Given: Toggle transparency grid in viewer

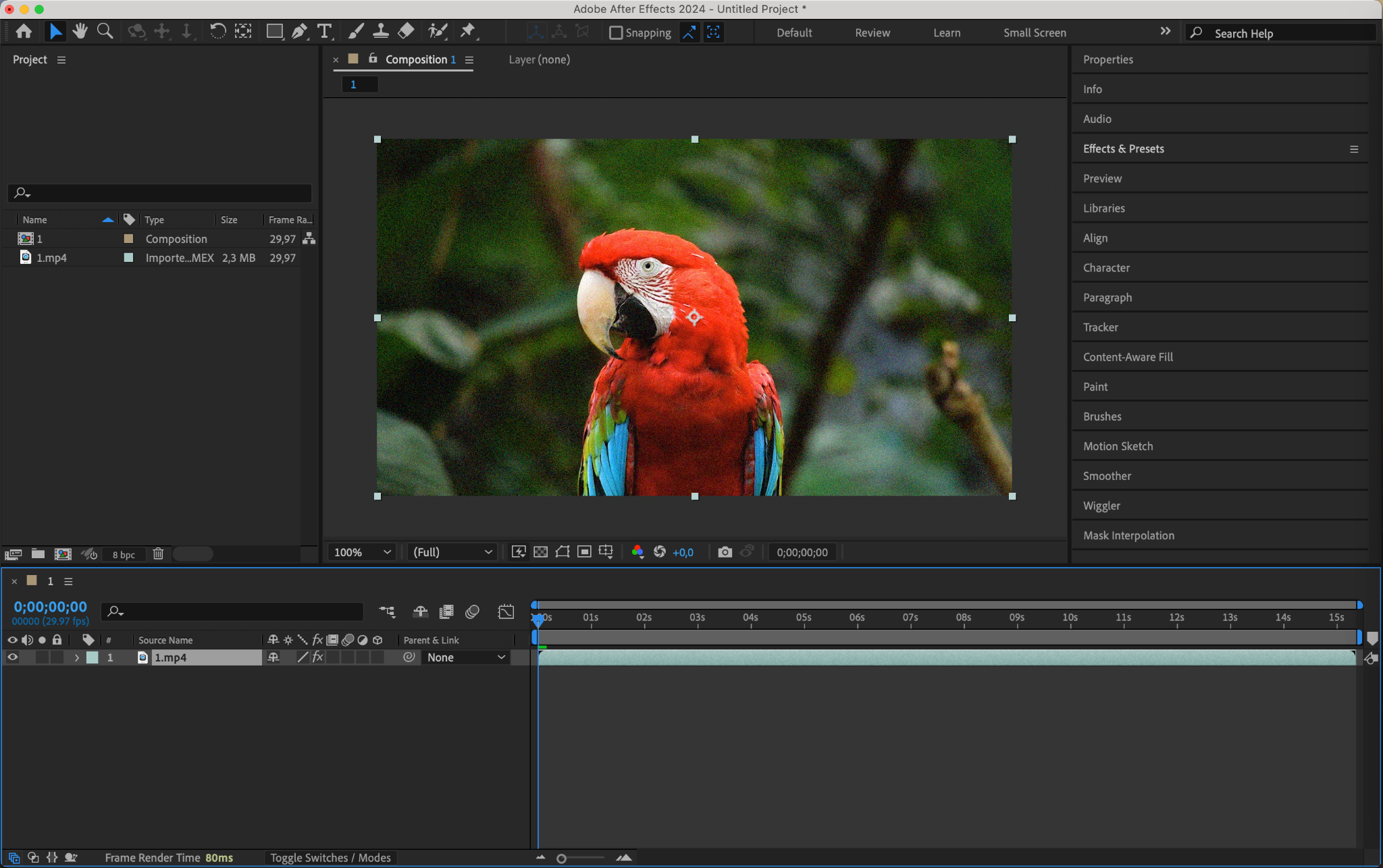Looking at the screenshot, I should pos(540,552).
